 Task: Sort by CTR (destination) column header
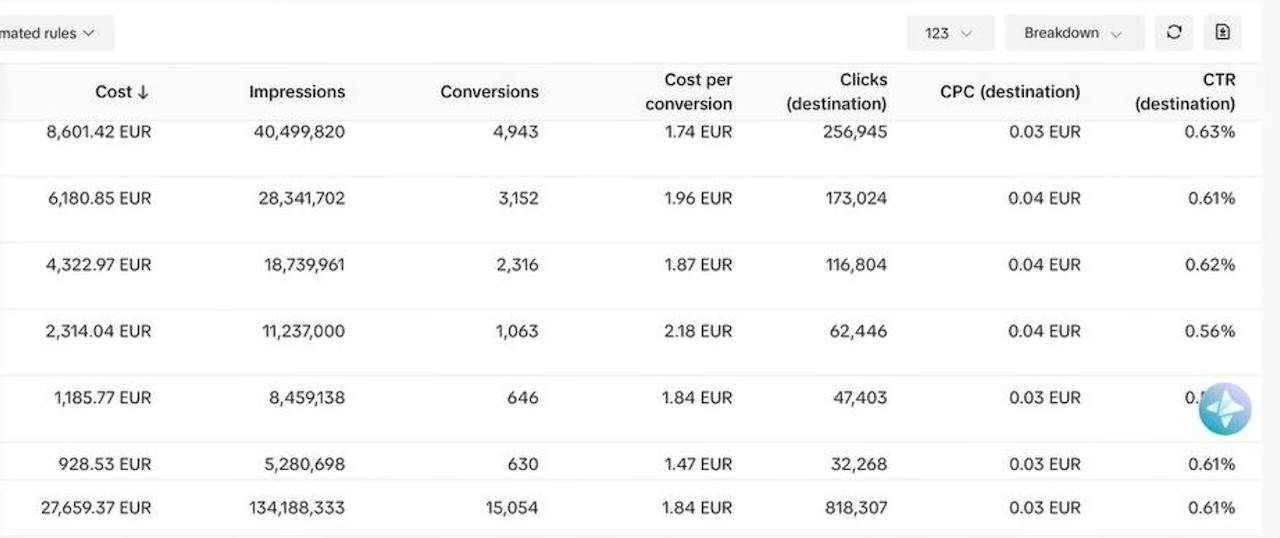pyautogui.click(x=1186, y=92)
